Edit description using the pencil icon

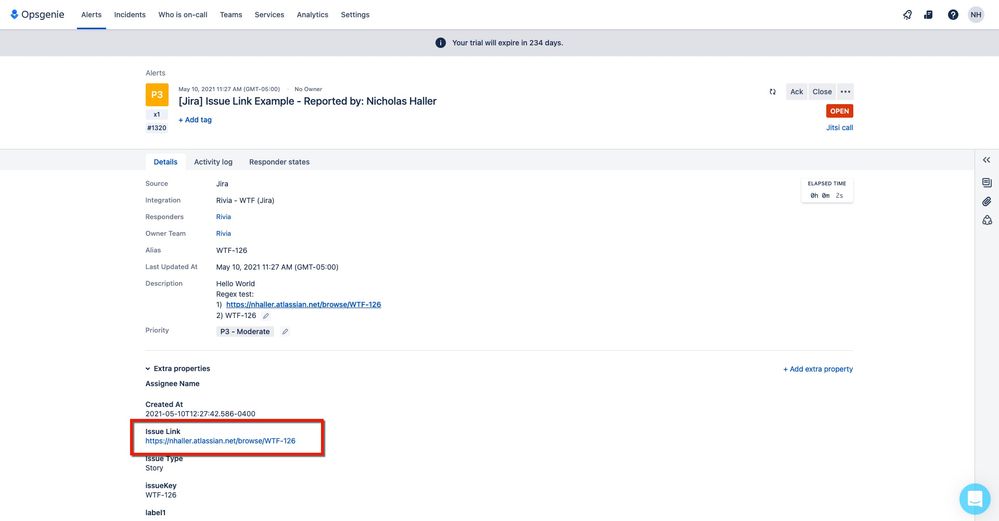pyautogui.click(x=266, y=316)
